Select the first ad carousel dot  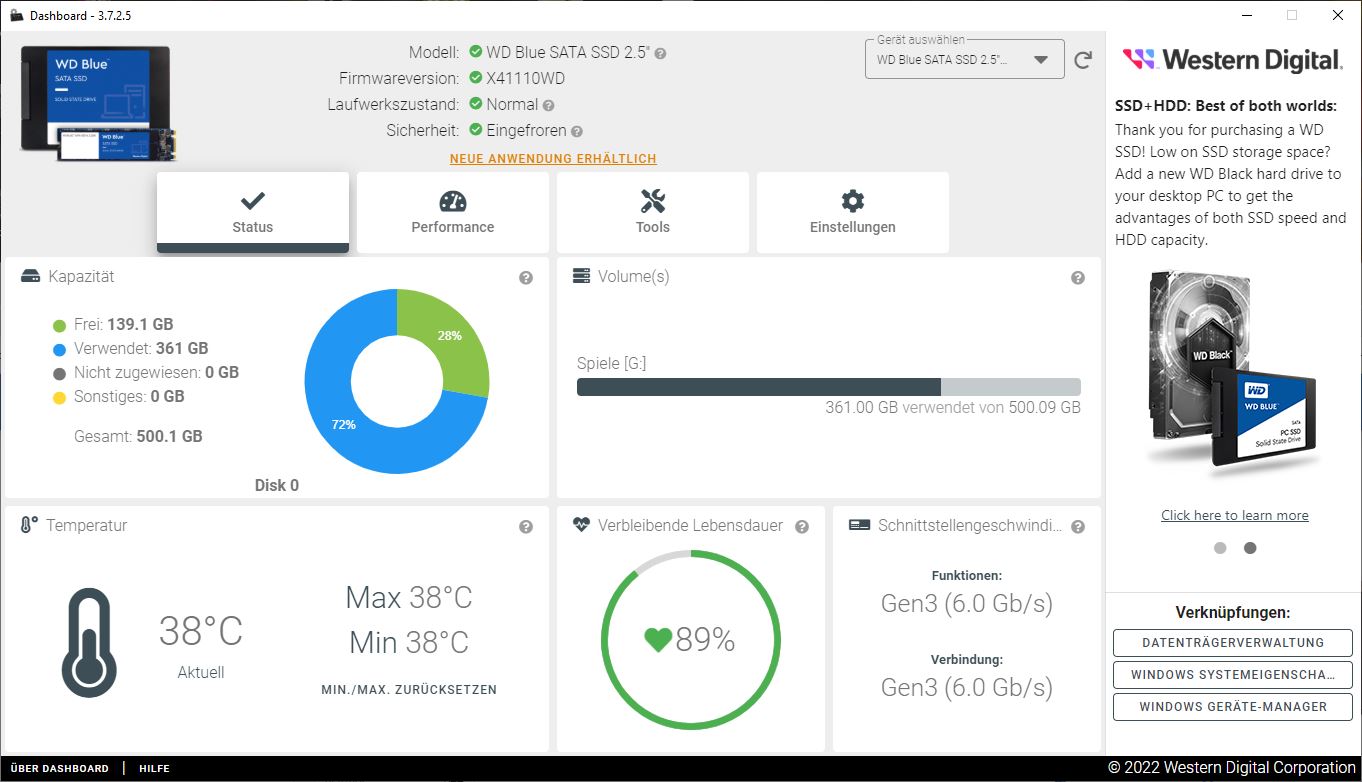click(x=1220, y=548)
